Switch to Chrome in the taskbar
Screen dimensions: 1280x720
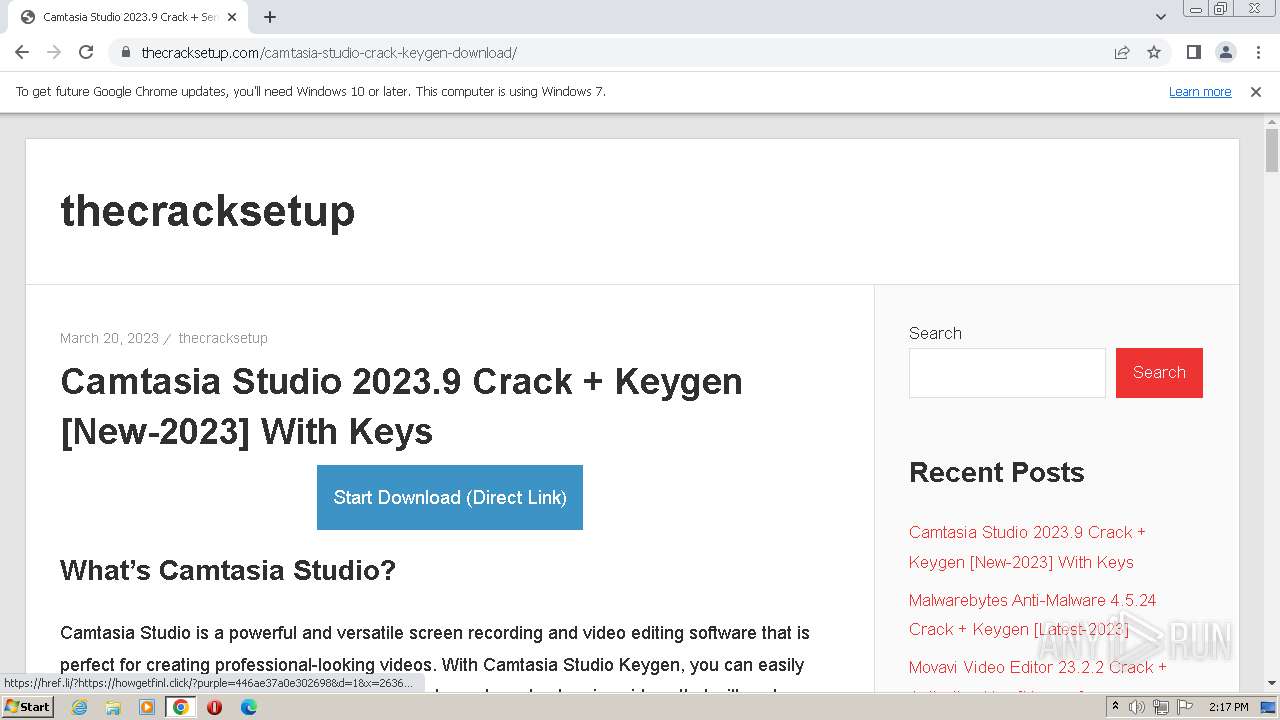point(181,707)
